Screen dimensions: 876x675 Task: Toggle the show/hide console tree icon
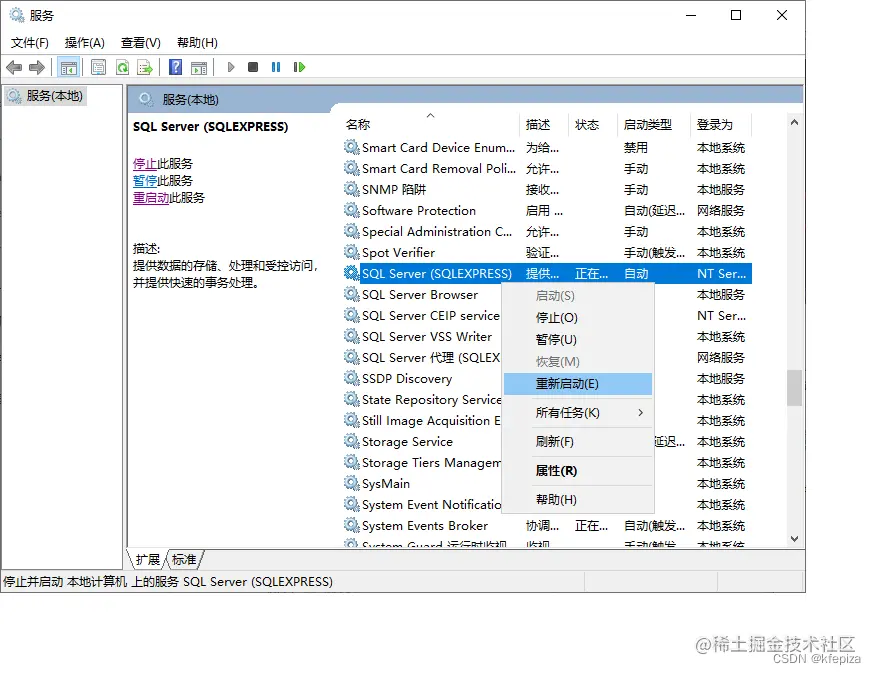coord(69,68)
